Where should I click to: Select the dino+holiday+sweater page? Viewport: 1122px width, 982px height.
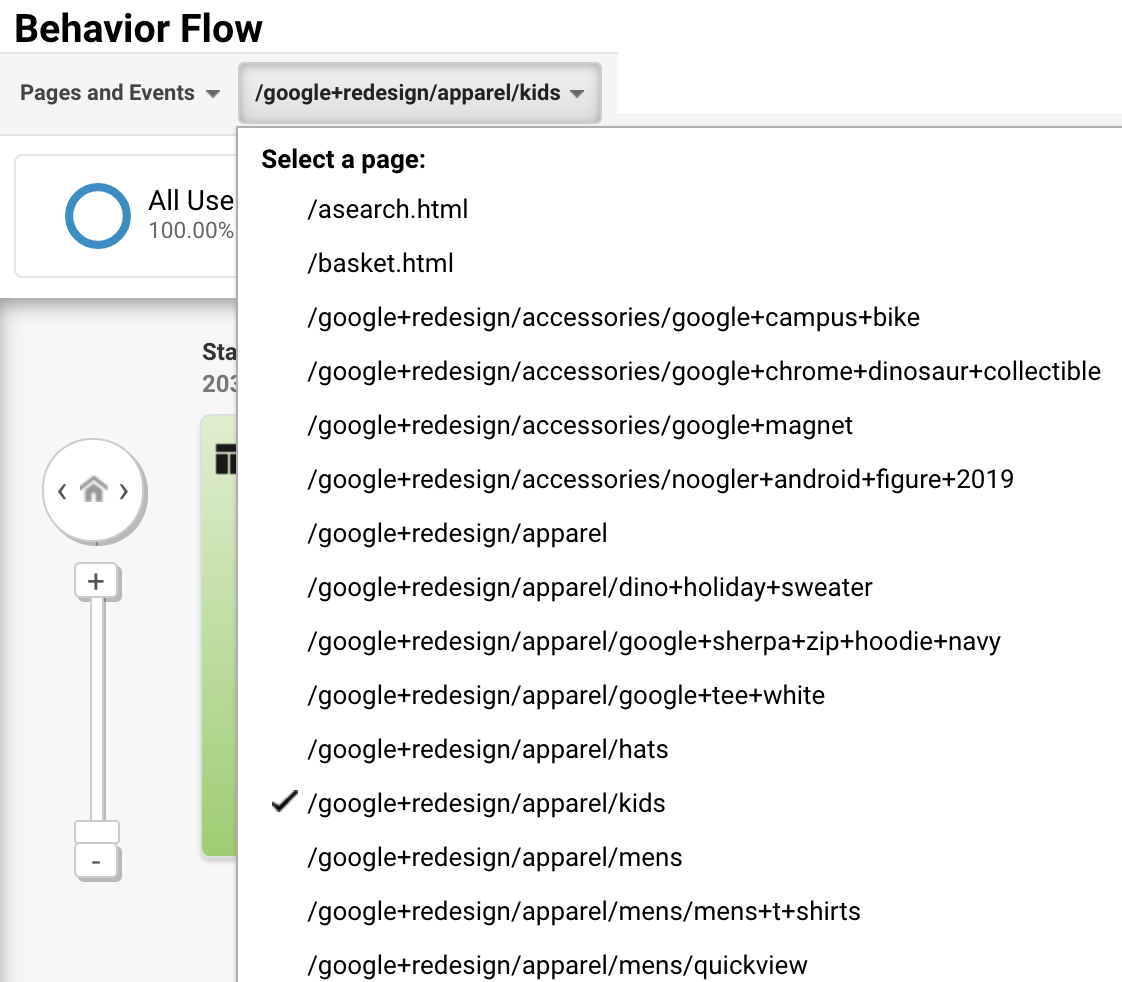(x=590, y=588)
